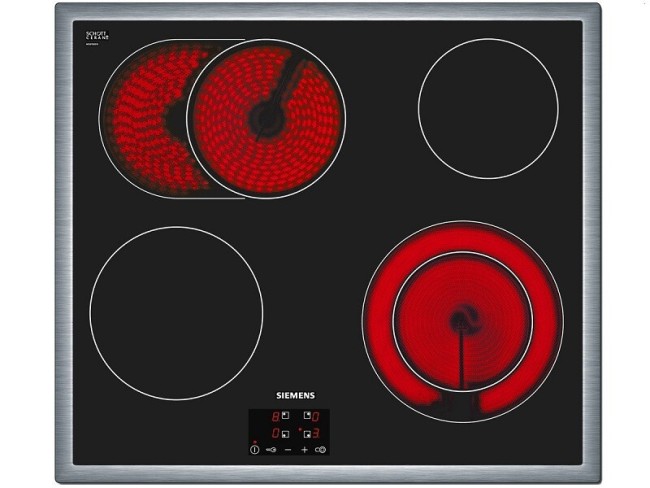Click the unlit rear-right cooking zone

click(x=487, y=108)
